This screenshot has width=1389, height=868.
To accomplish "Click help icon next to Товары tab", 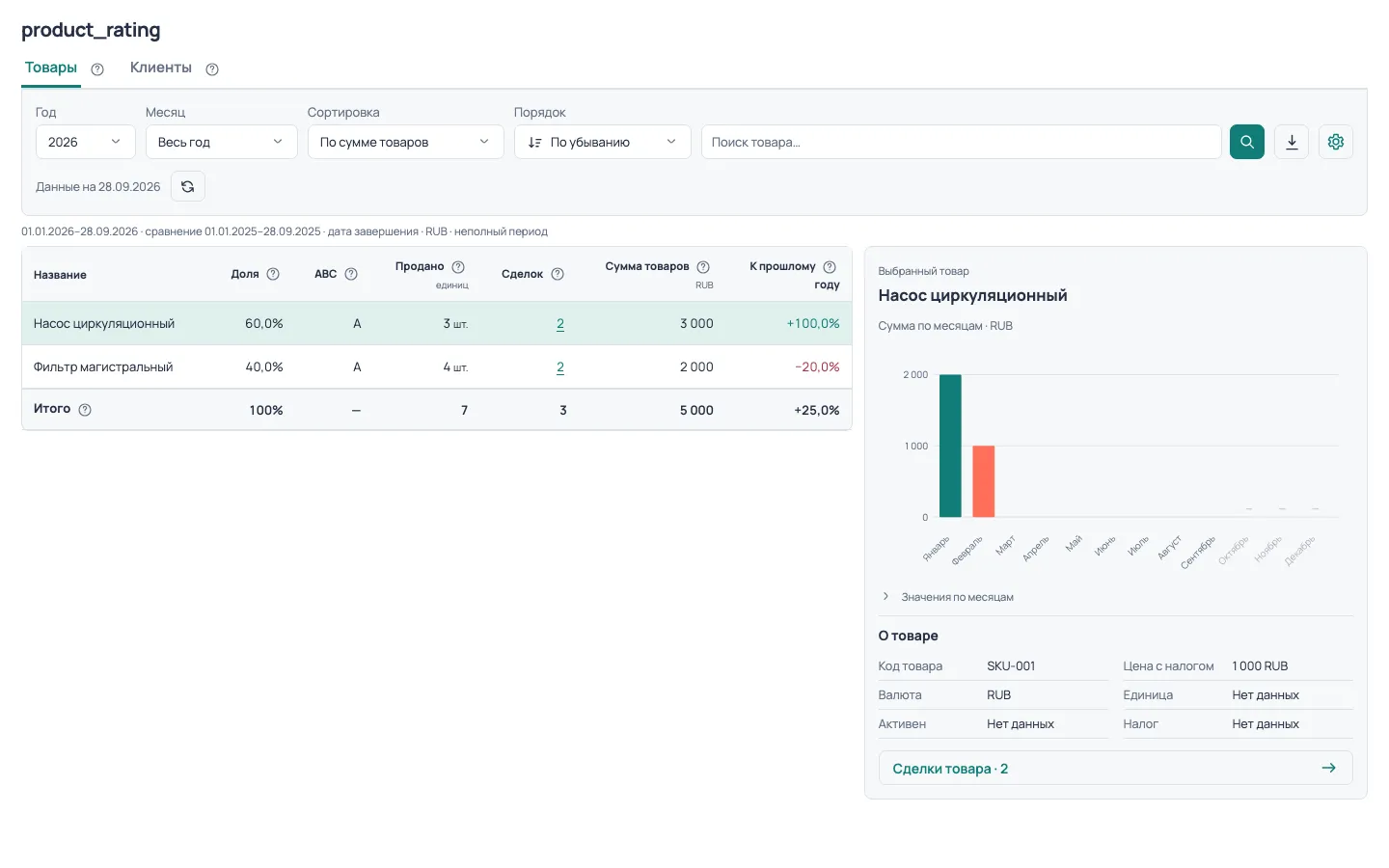I will click(97, 69).
